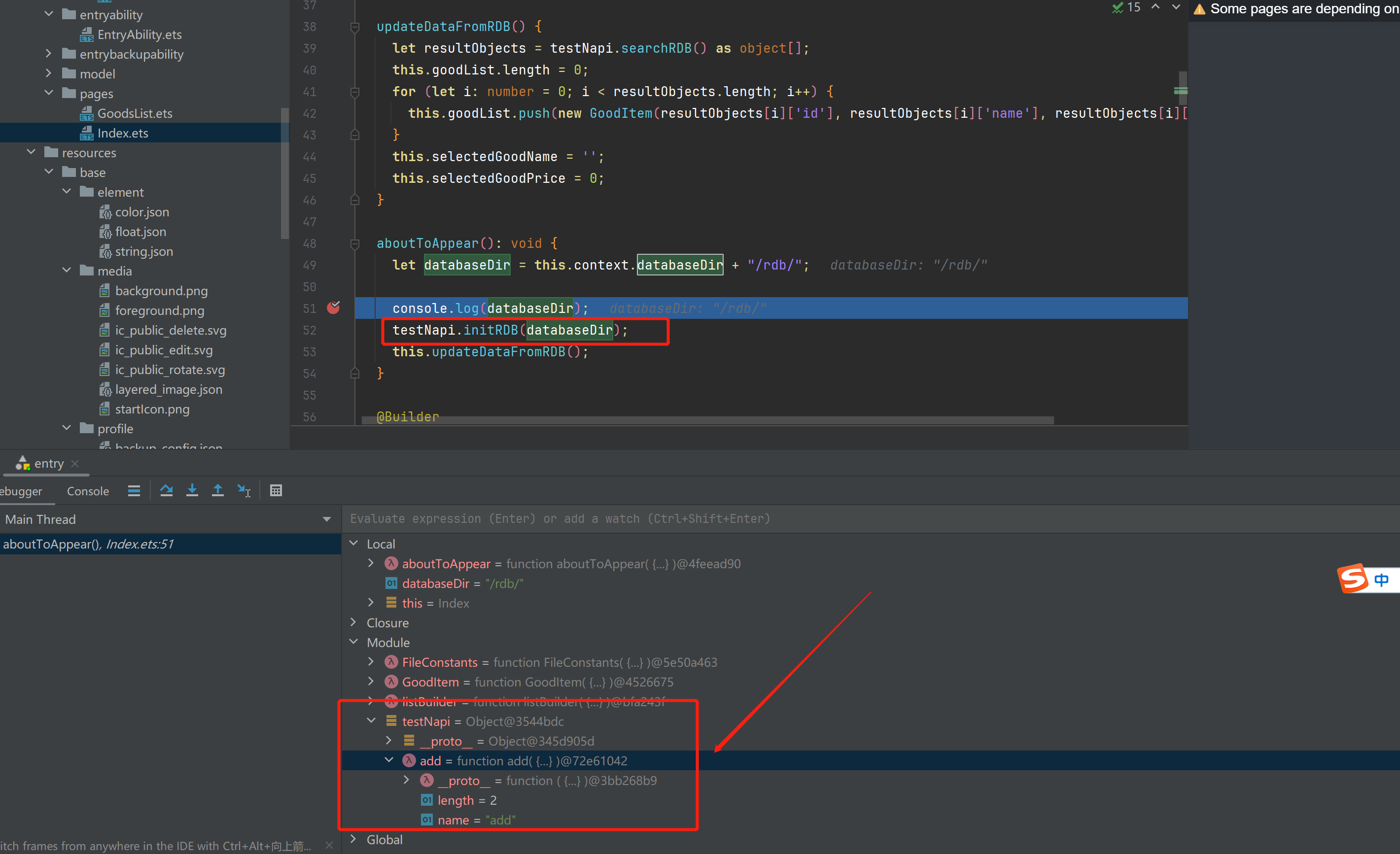The width and height of the screenshot is (1400, 854).
Task: Click the Step Into debug icon
Action: 192,491
